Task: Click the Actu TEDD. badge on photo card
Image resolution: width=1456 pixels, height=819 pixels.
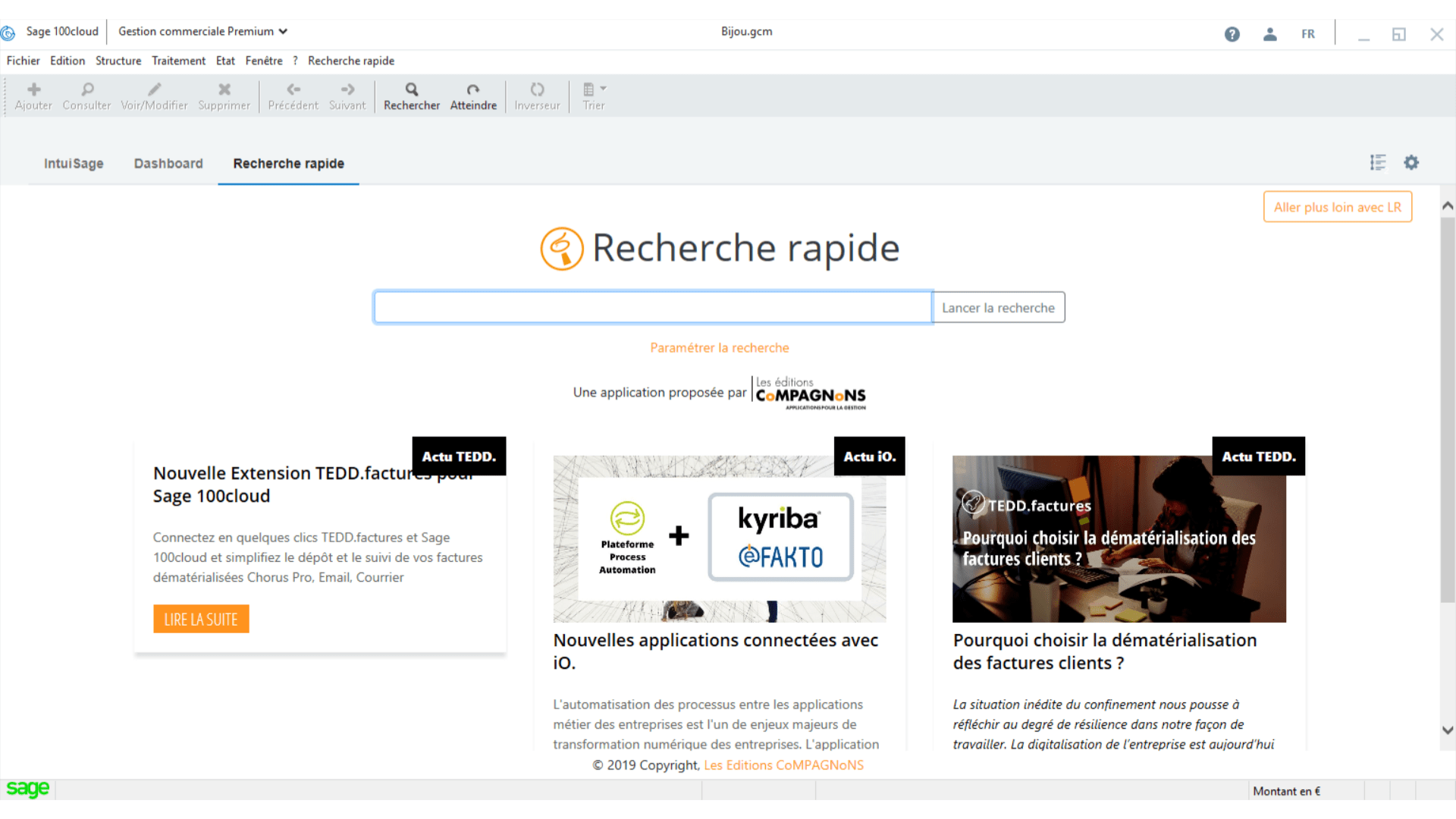Action: 1259,457
